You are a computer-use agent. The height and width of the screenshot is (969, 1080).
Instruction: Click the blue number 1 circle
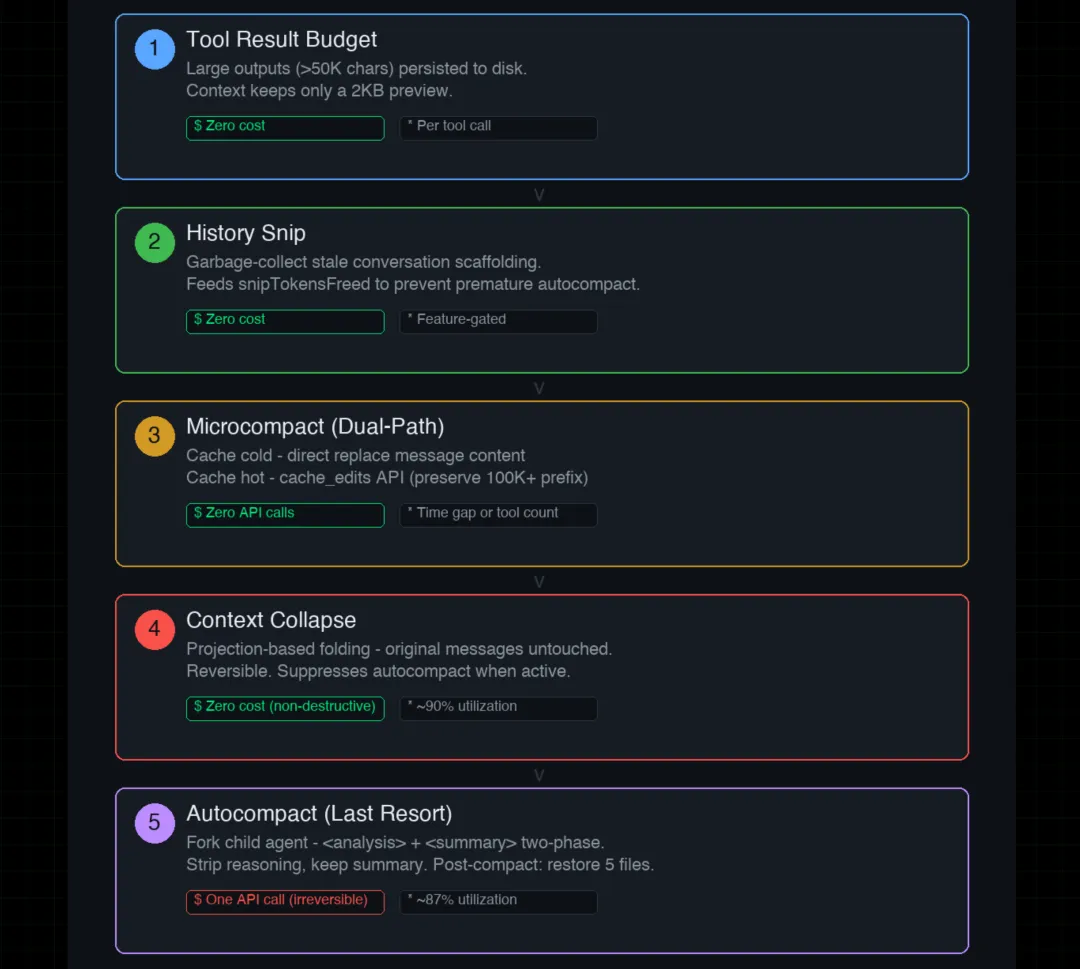pos(154,49)
